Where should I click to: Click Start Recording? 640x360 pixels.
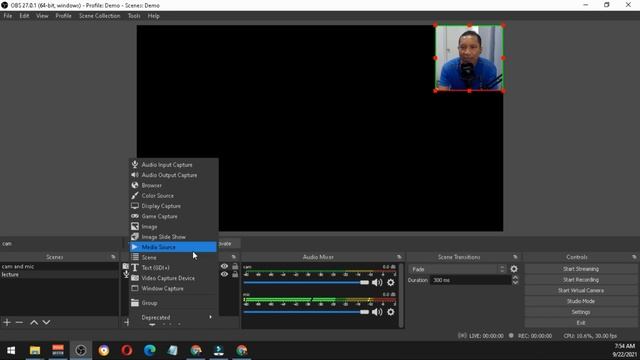581,280
